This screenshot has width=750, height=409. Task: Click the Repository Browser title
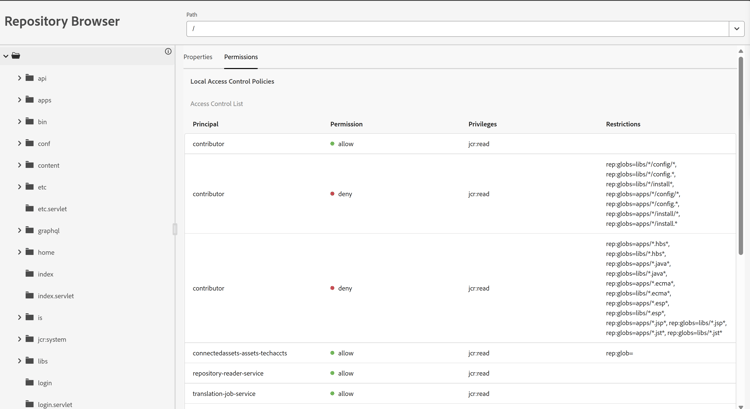(x=62, y=22)
